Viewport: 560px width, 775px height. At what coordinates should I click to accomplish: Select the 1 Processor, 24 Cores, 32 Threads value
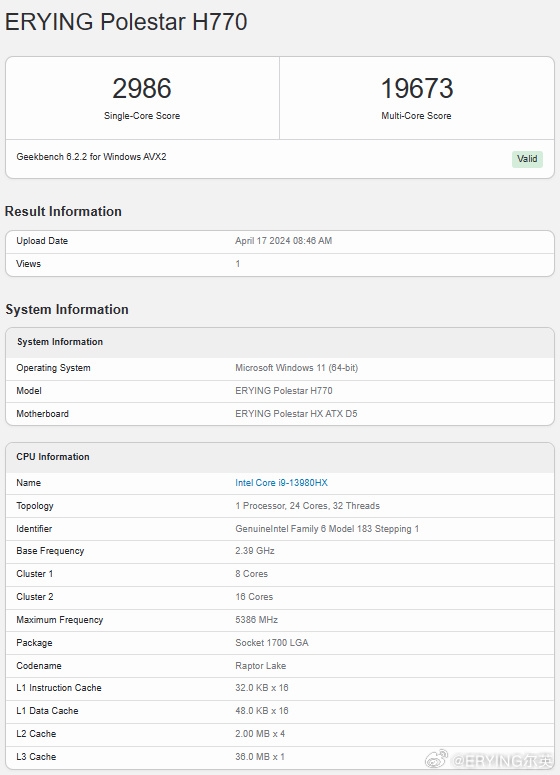307,506
